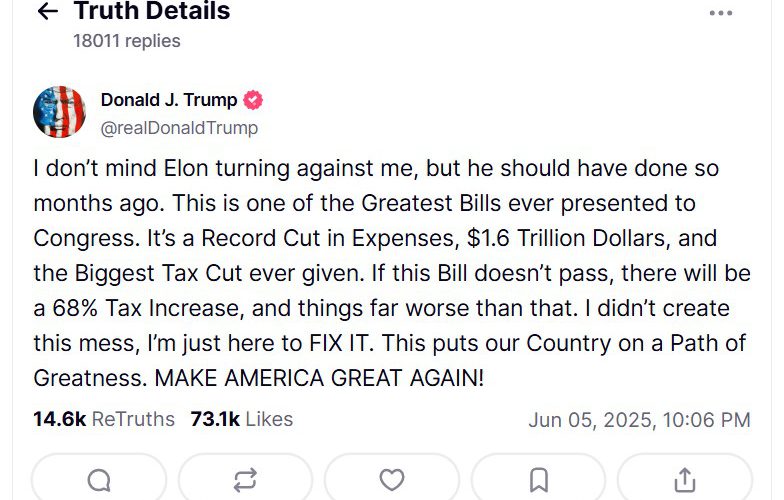Go back using the left arrow
Viewport: 784px width, 500px height.
[48, 11]
